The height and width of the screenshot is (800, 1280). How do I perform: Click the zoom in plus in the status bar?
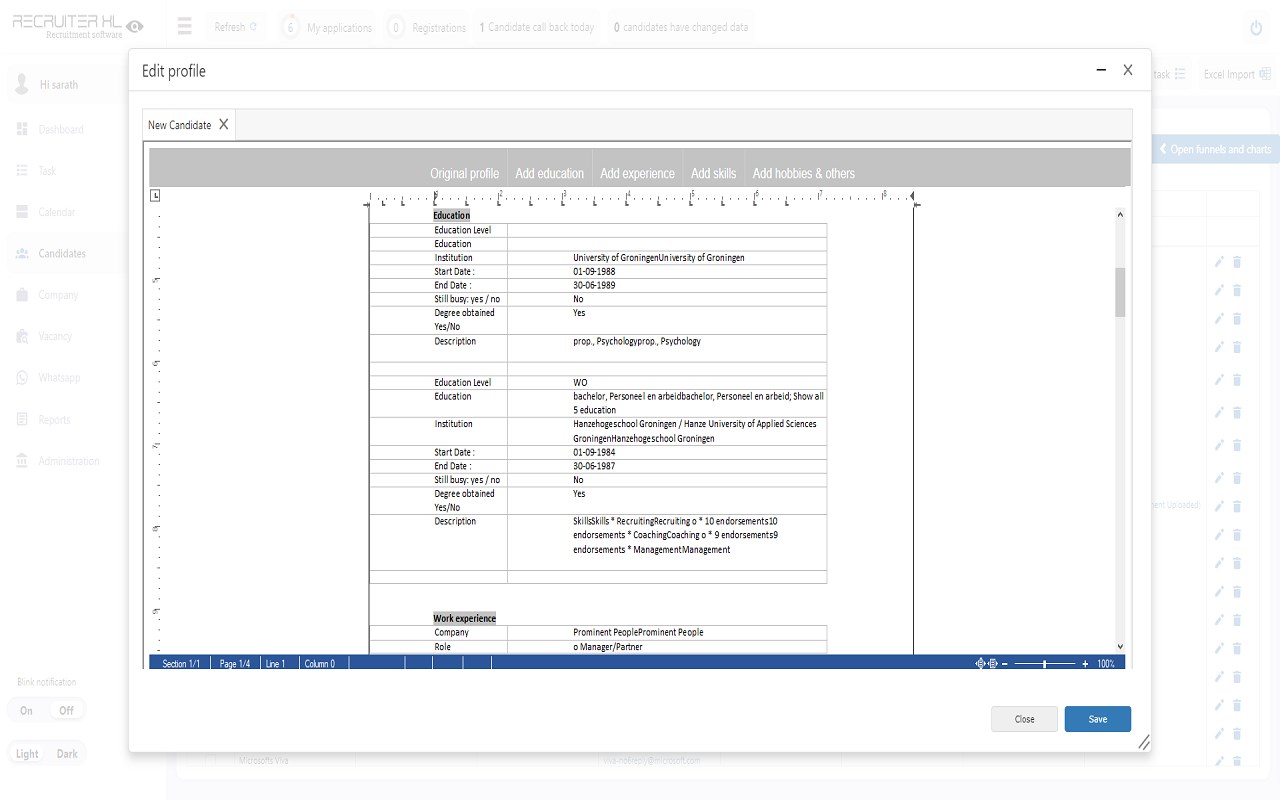1085,663
